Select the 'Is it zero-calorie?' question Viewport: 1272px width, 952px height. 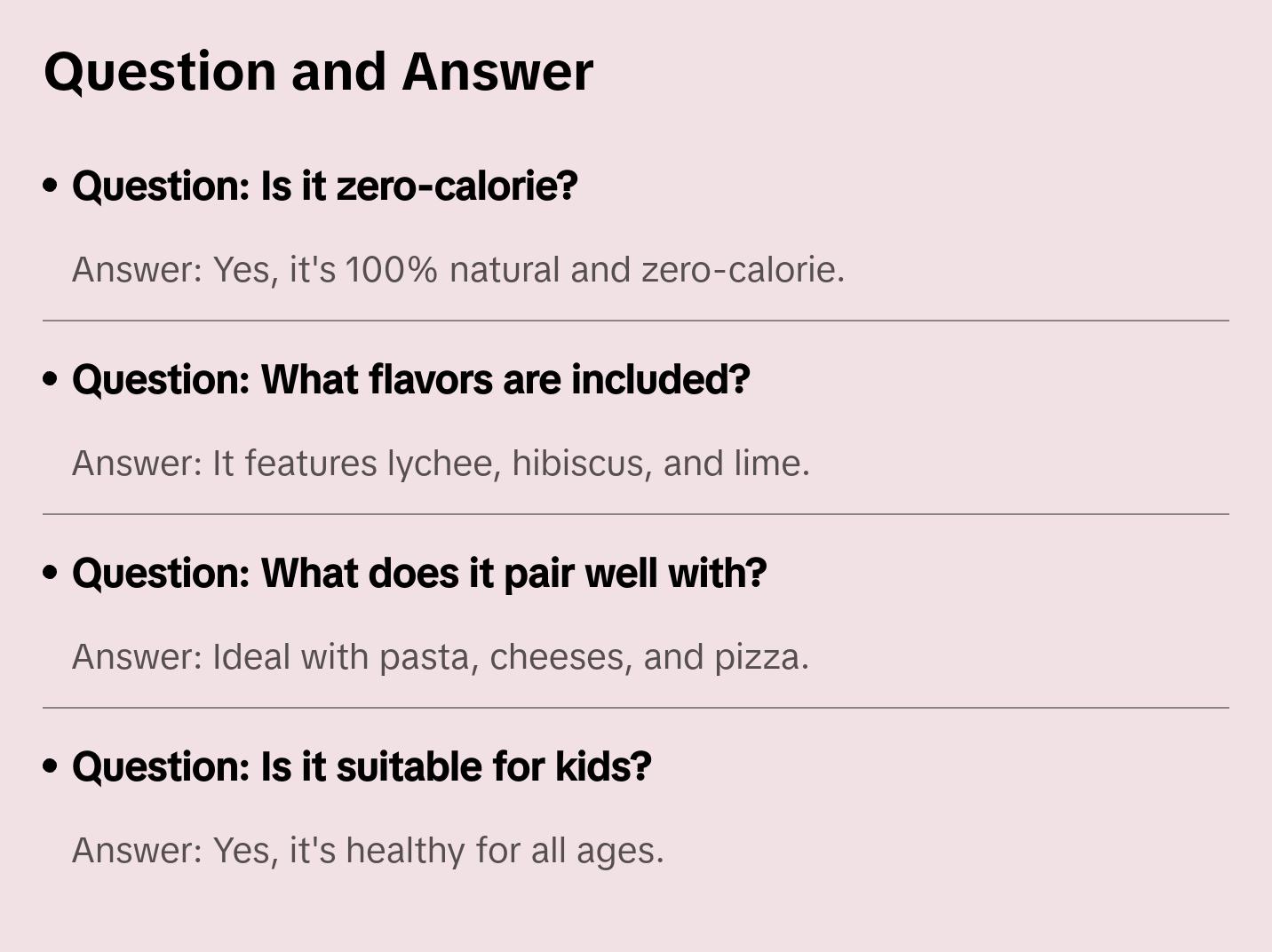pyautogui.click(x=324, y=186)
